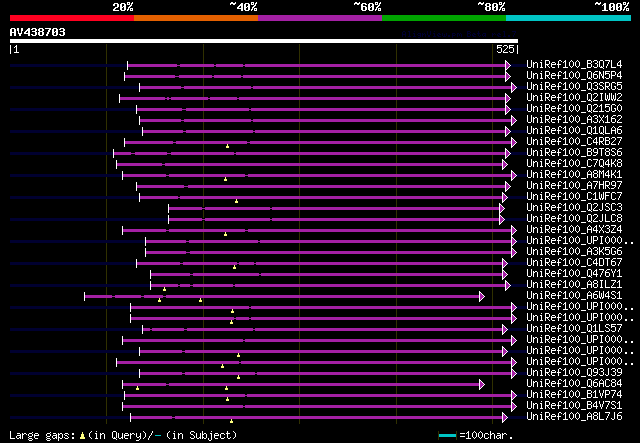Select the UniRef100_Q93J39 label
This screenshot has width=640, height=443.
(574, 373)
